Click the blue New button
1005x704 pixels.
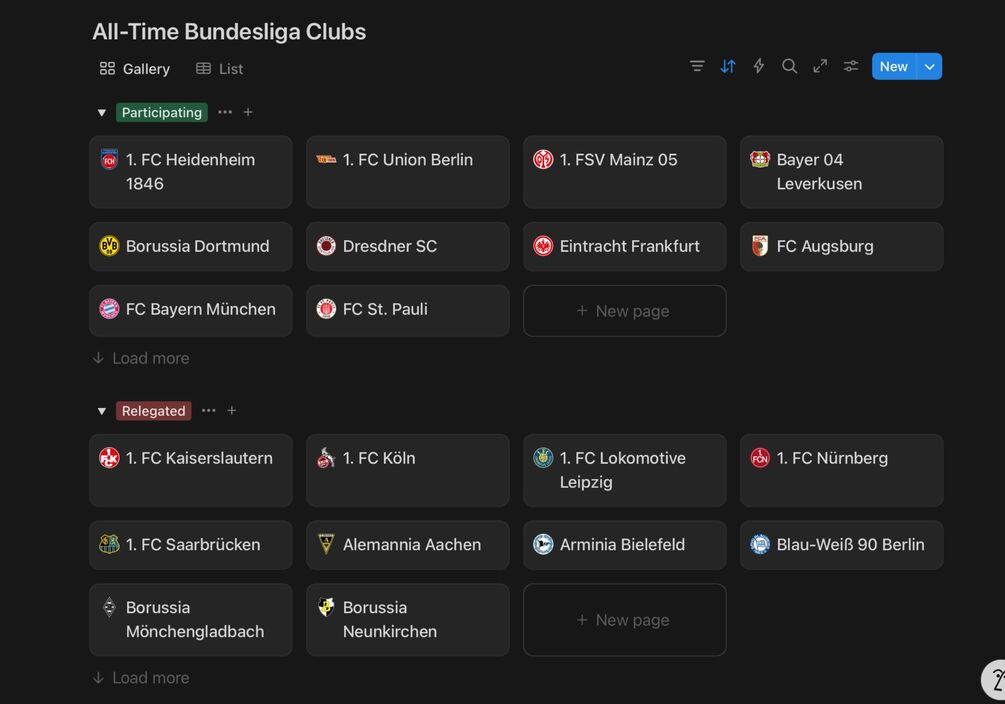coord(893,67)
